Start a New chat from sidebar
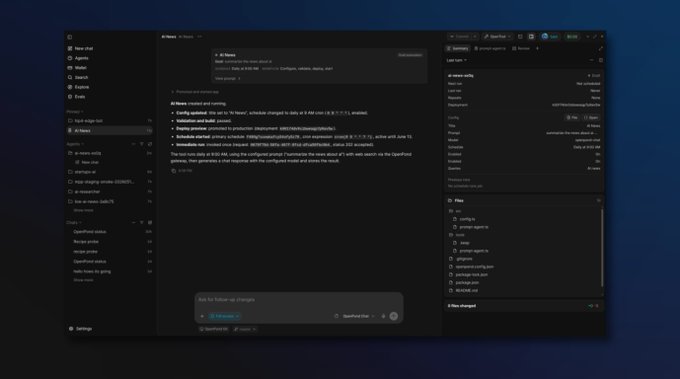The image size is (680, 379). (81, 49)
